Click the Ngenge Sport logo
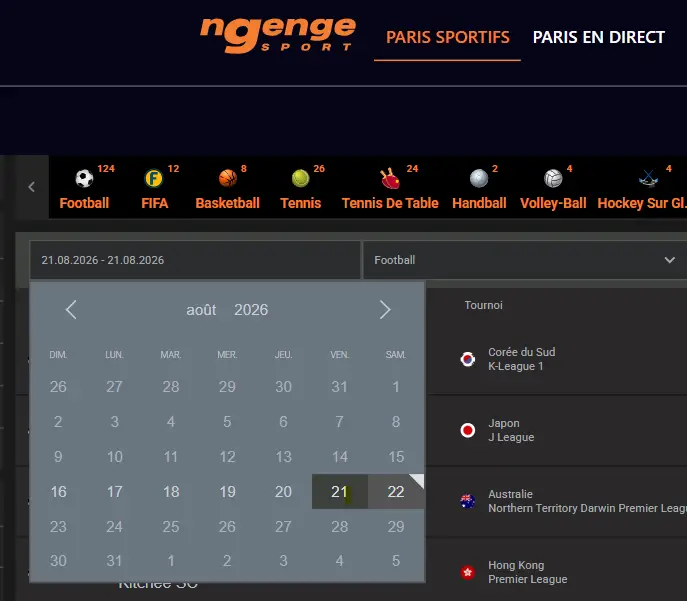The width and height of the screenshot is (687, 601). click(278, 35)
